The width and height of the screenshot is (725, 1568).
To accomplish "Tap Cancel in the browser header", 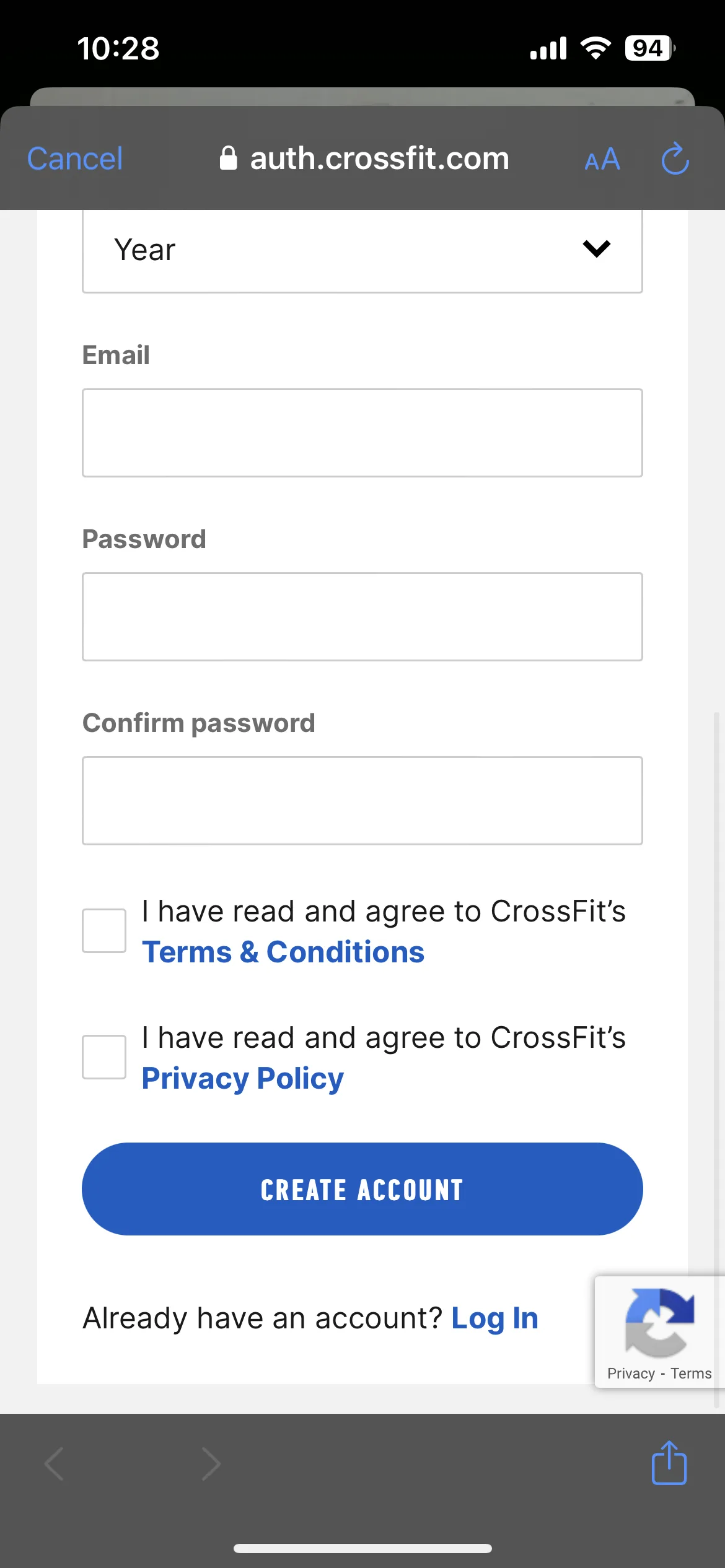I will click(75, 159).
